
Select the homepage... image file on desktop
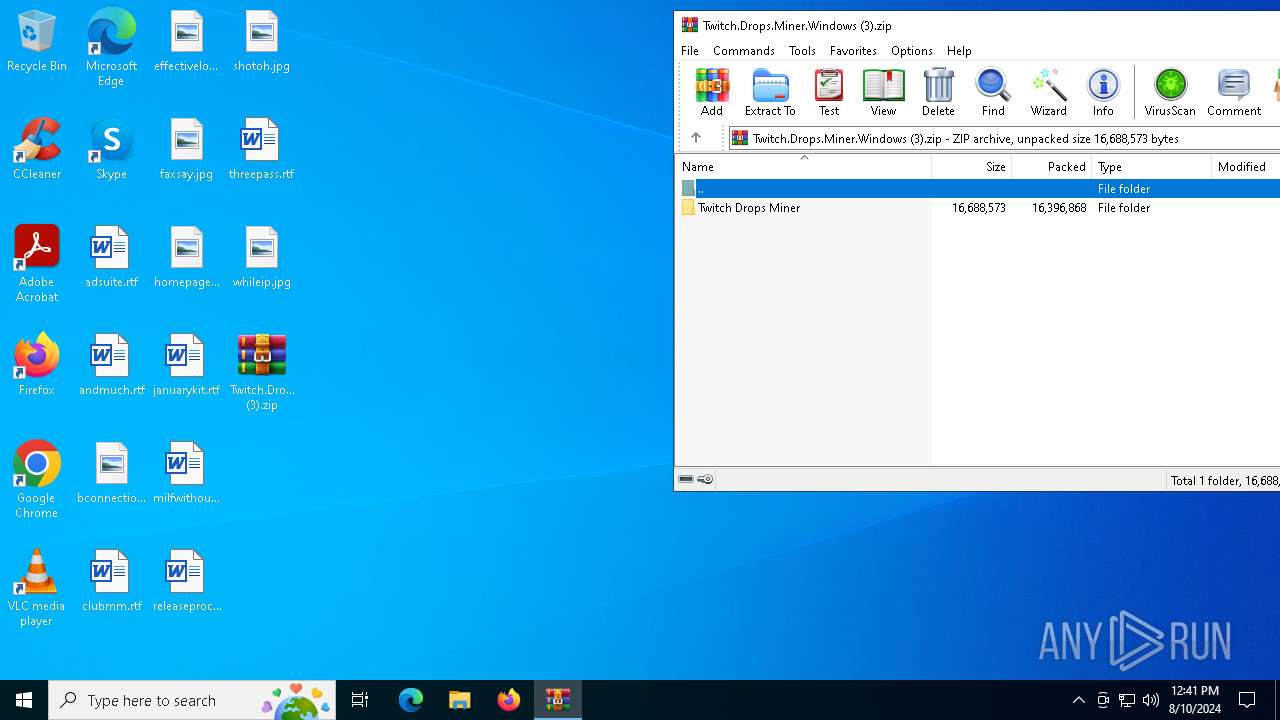pyautogui.click(x=186, y=257)
